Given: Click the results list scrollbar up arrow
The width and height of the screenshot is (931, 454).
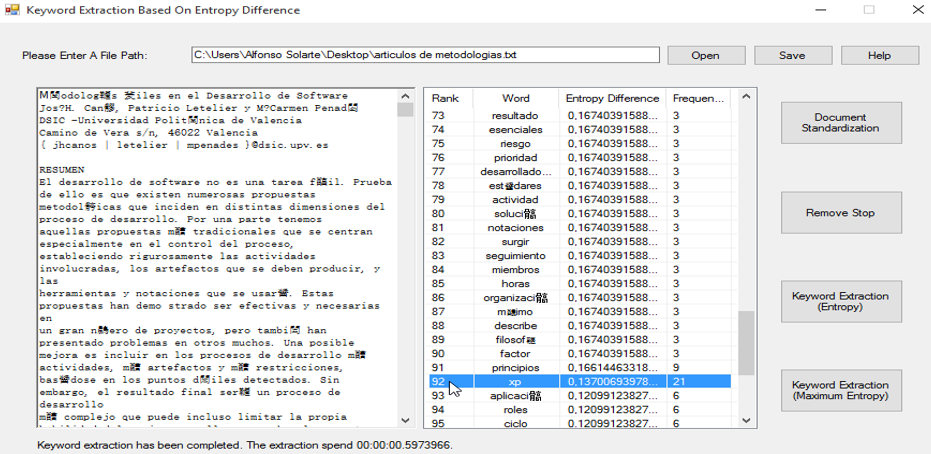Looking at the screenshot, I should 745,98.
